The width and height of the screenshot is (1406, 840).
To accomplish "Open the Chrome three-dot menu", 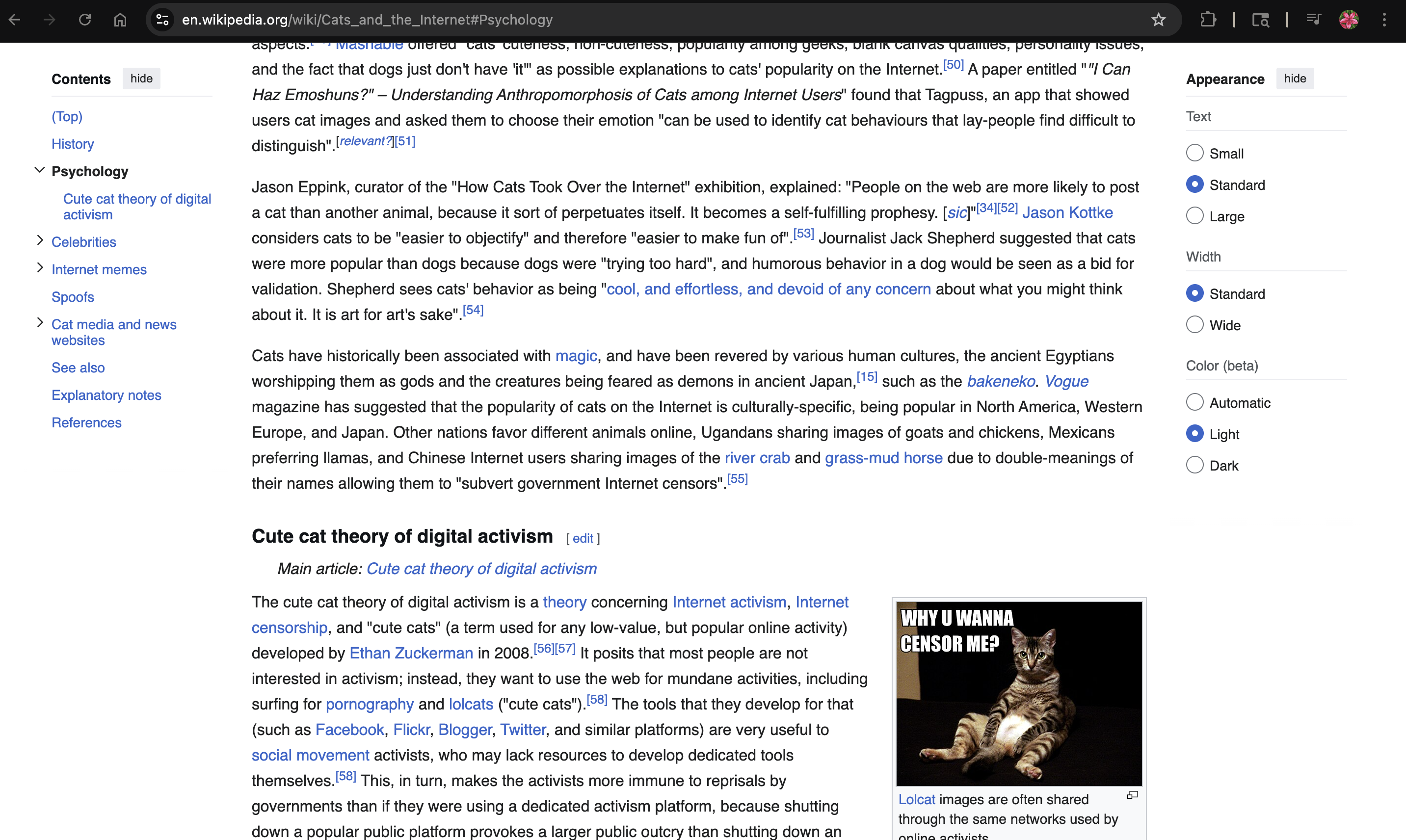I will pos(1384,20).
